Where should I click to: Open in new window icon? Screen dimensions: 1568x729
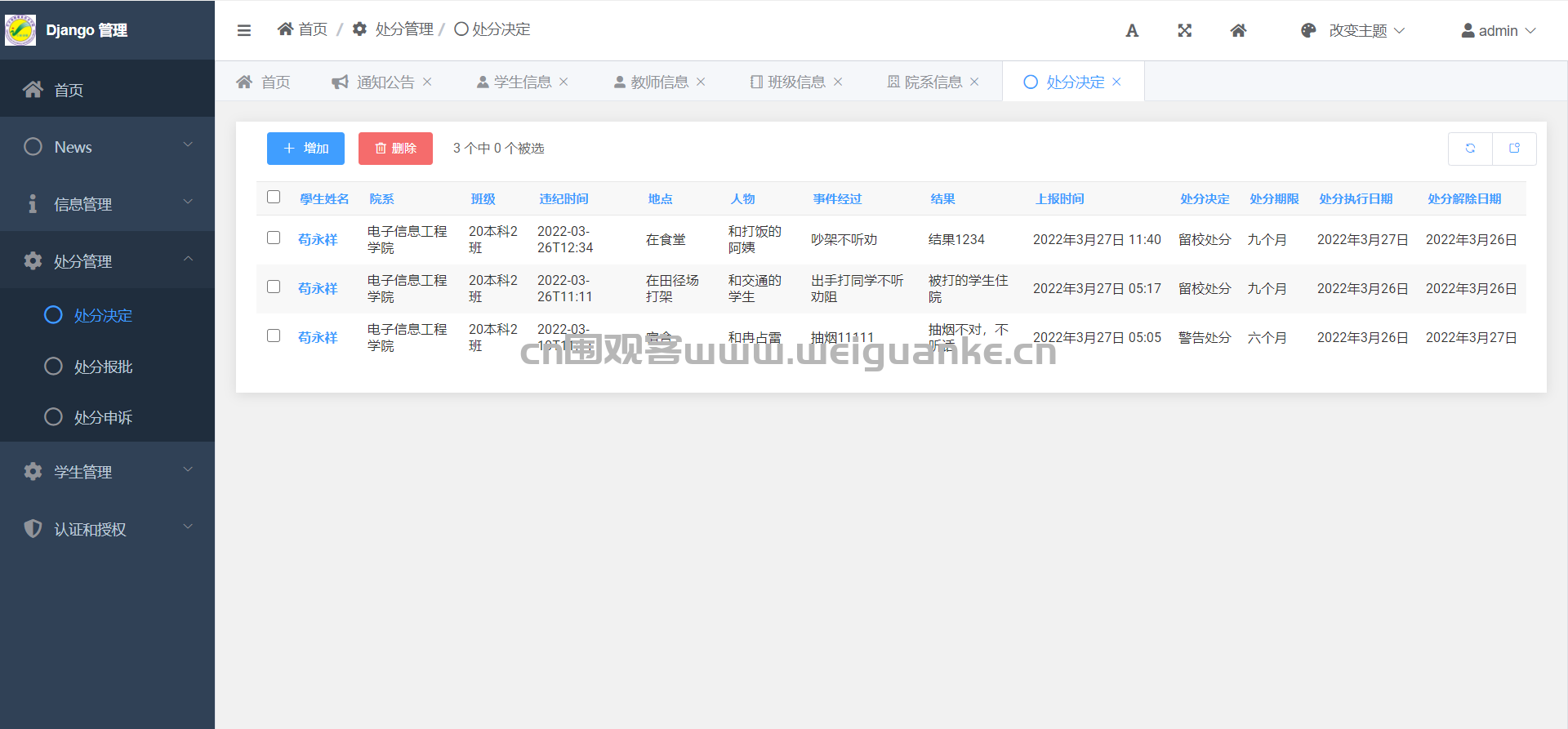pyautogui.click(x=1514, y=149)
